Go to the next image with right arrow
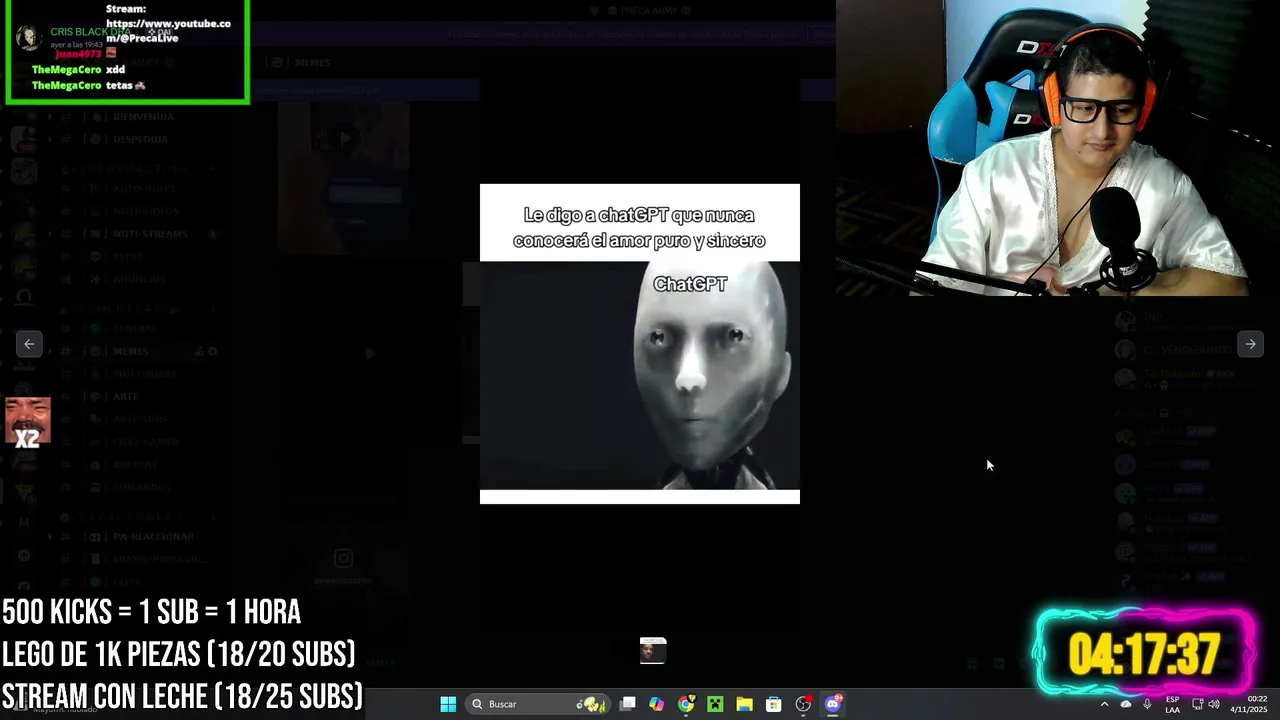The height and width of the screenshot is (720, 1280). click(1250, 344)
